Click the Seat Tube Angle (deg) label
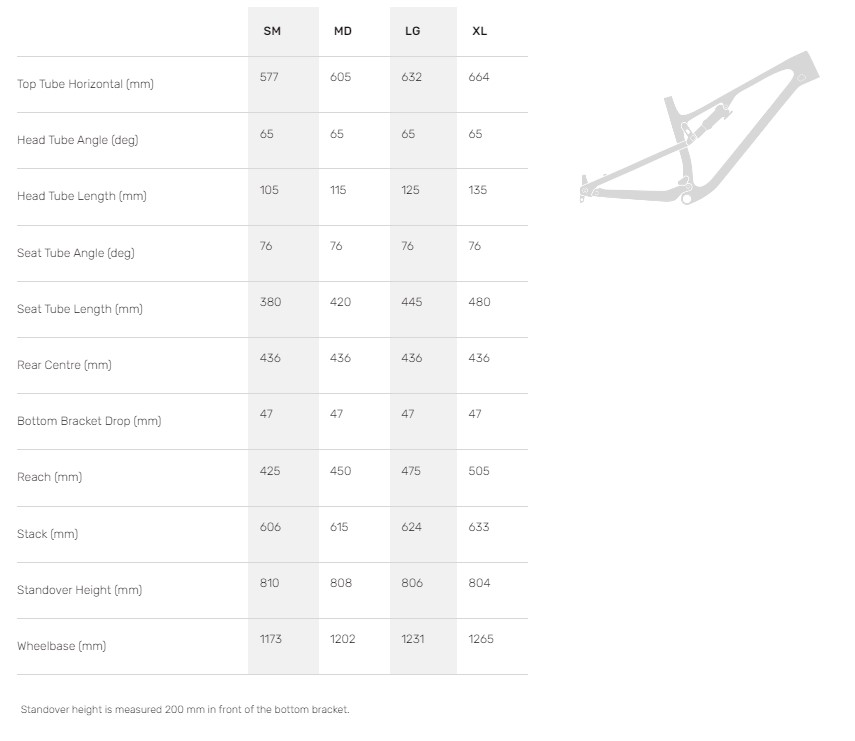This screenshot has height=741, width=855. click(75, 253)
